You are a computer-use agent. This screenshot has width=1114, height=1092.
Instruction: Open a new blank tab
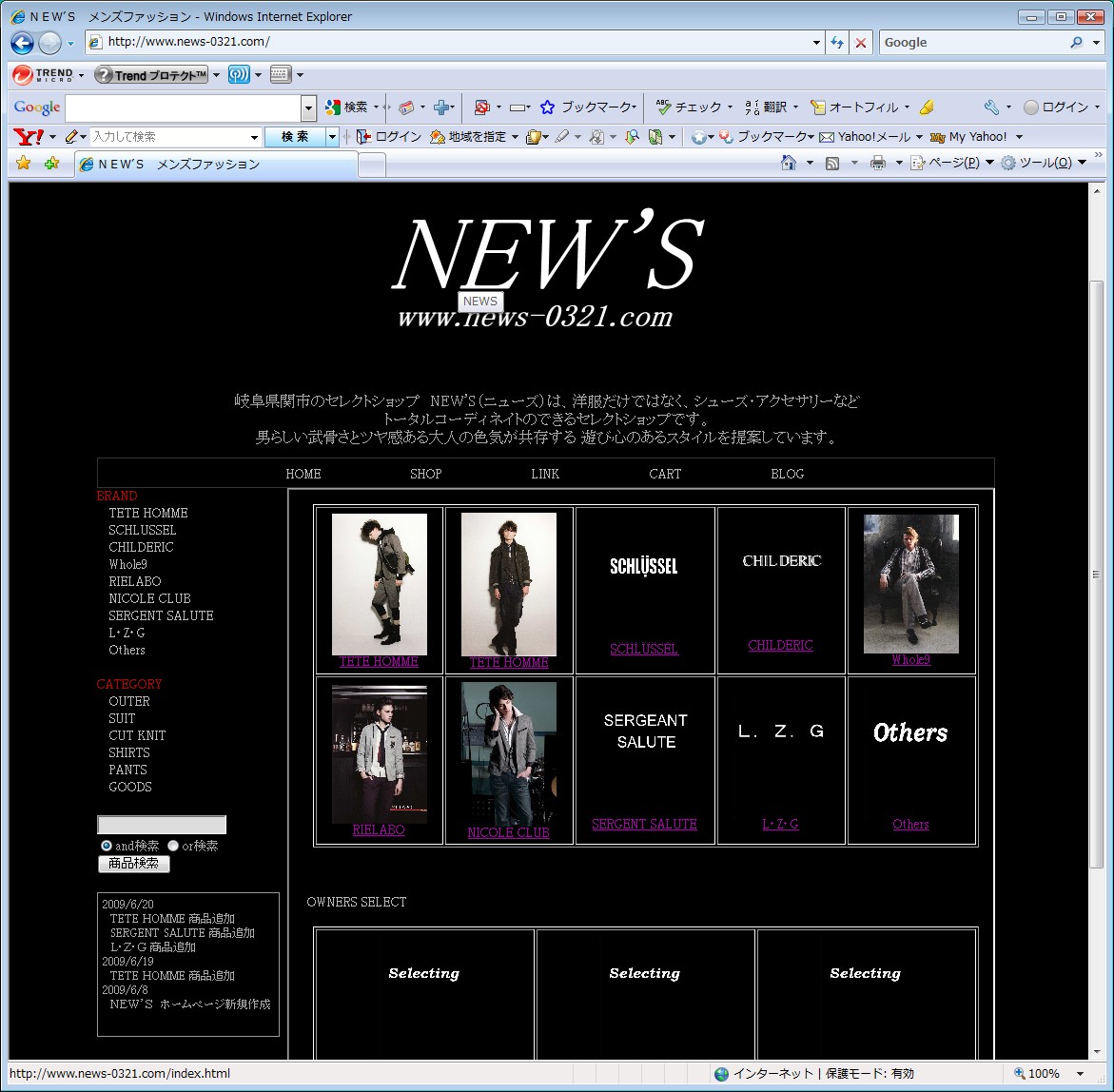click(372, 165)
